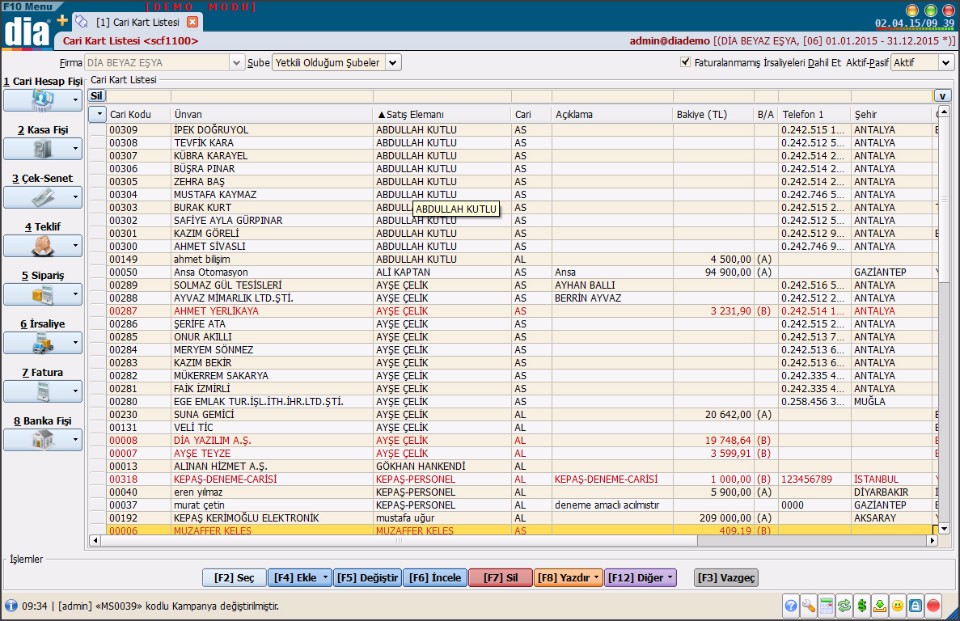This screenshot has width=960, height=621.
Task: Open the [F8] Yazdır dropdown button
Action: tap(569, 578)
